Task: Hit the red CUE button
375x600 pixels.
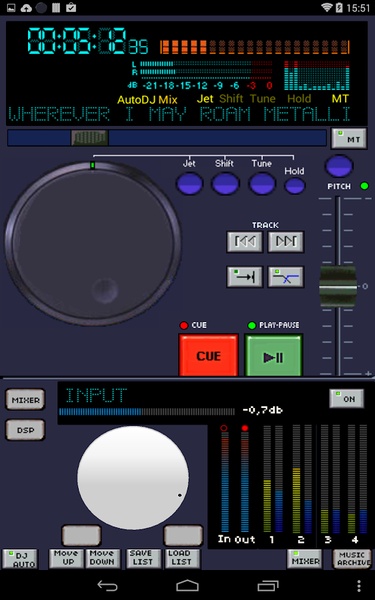Action: pos(209,355)
